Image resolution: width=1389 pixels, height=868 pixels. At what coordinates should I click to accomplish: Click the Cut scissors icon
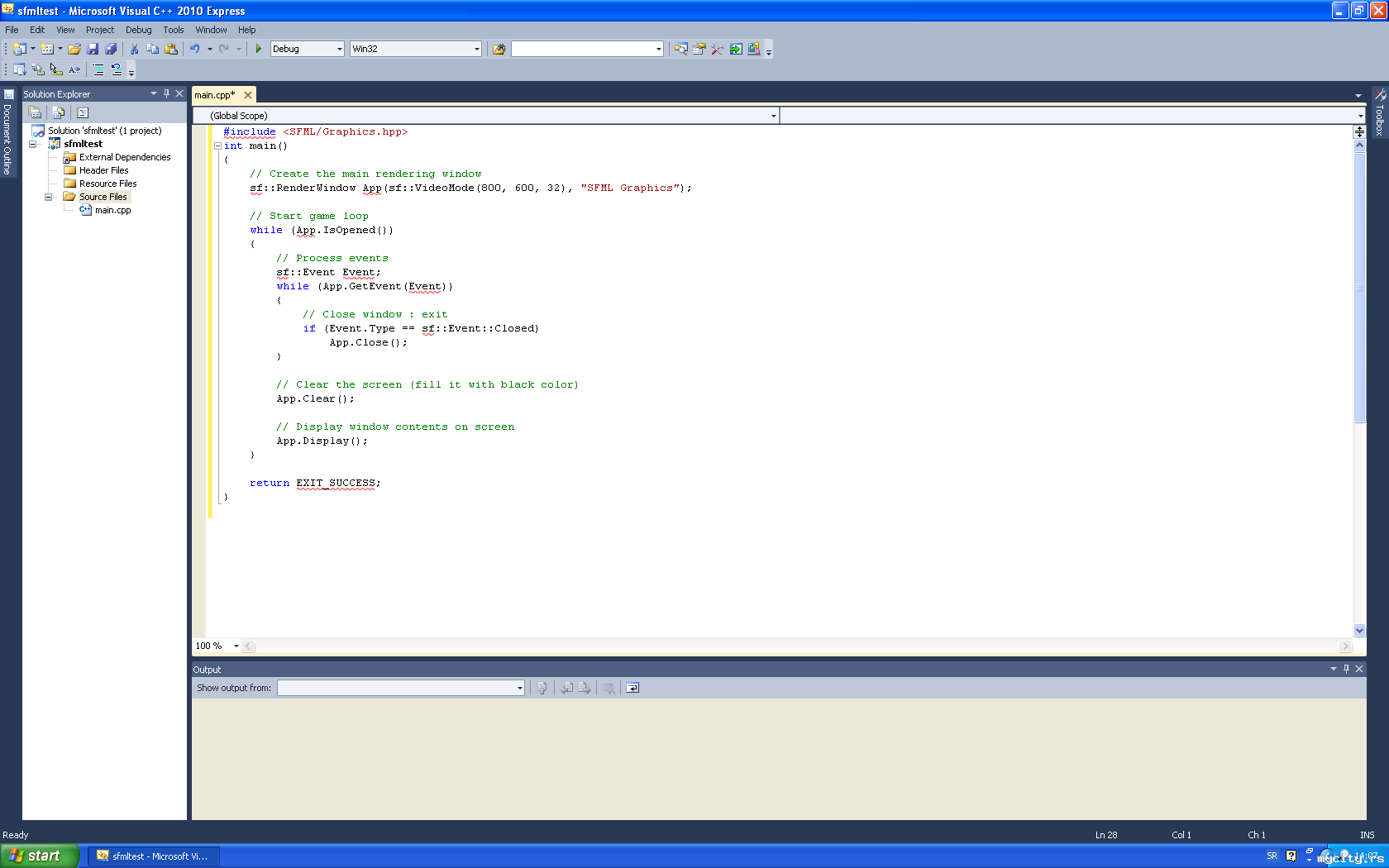click(134, 49)
